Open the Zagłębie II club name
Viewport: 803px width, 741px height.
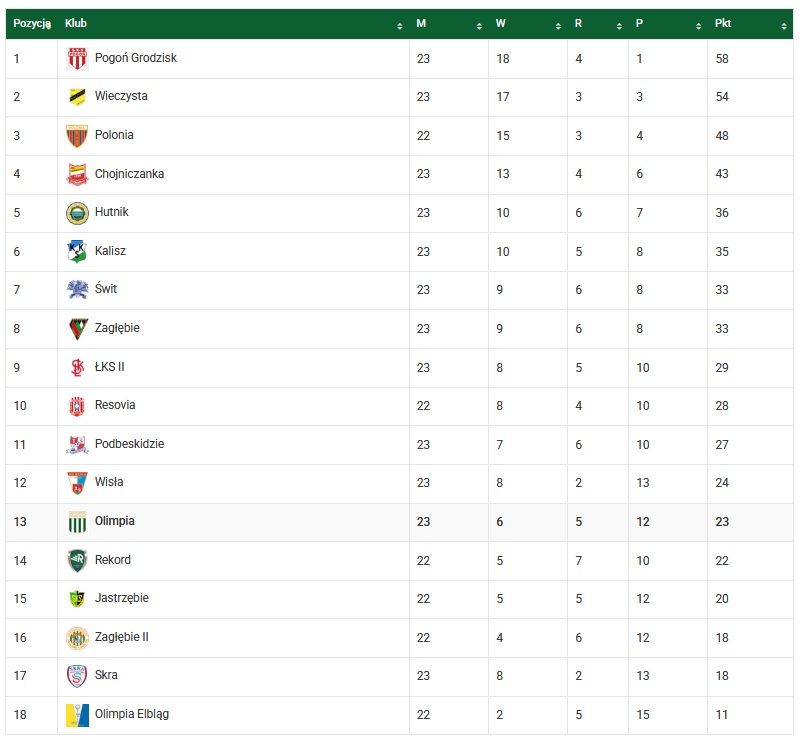tap(121, 637)
